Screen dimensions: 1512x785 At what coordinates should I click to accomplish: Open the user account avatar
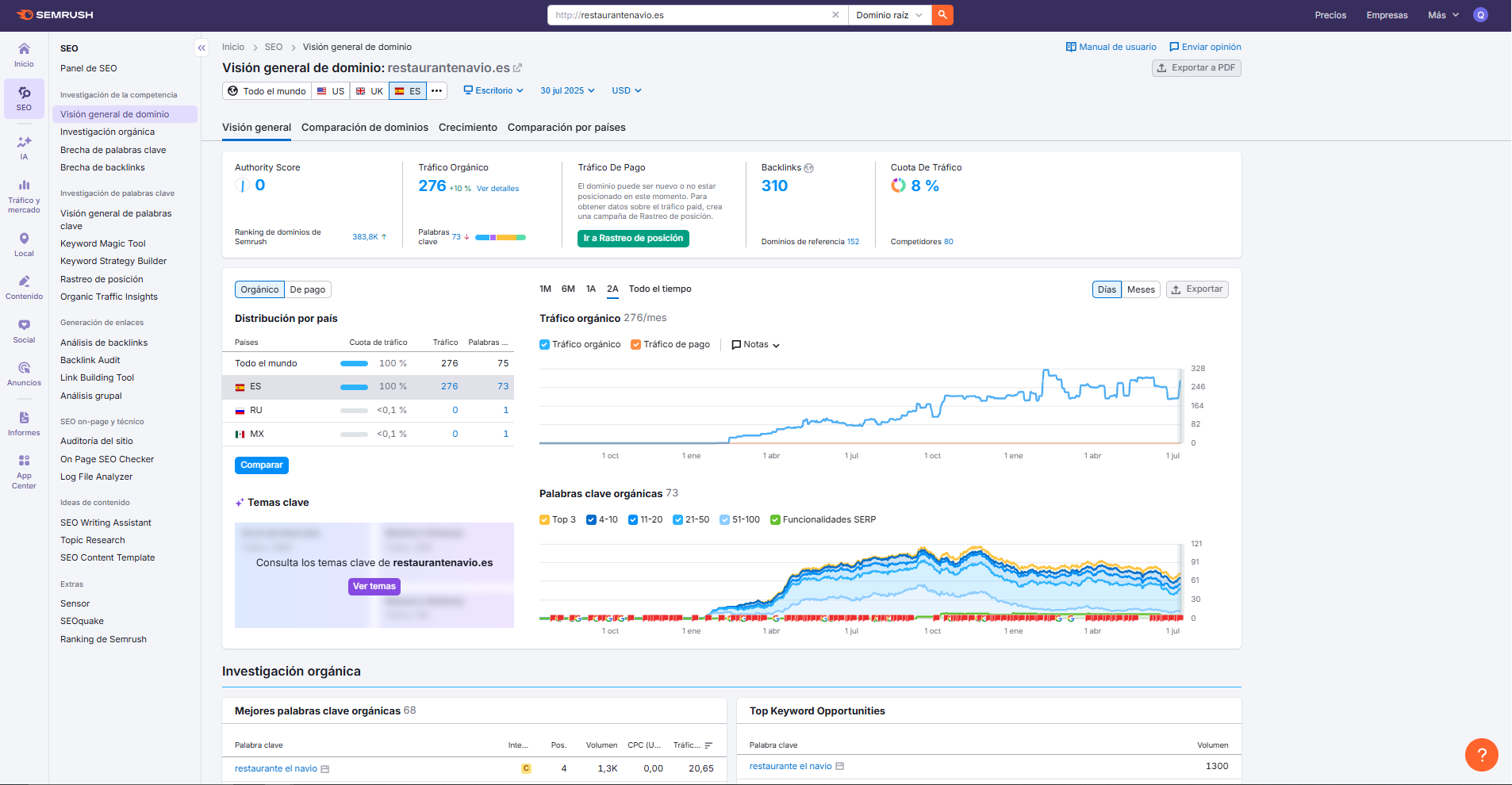tap(1480, 15)
